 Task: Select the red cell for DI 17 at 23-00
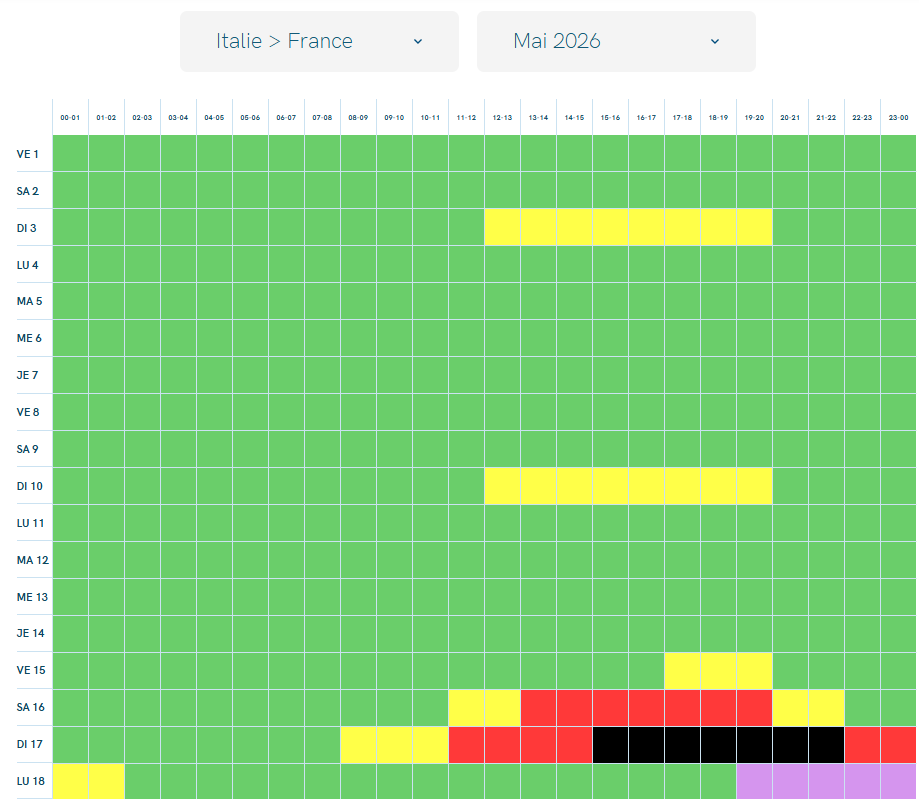898,745
